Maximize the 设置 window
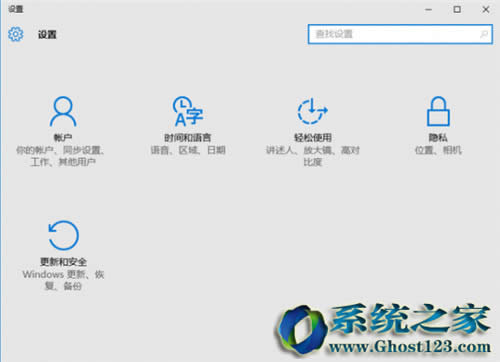This screenshot has width=500, height=362. 457,10
